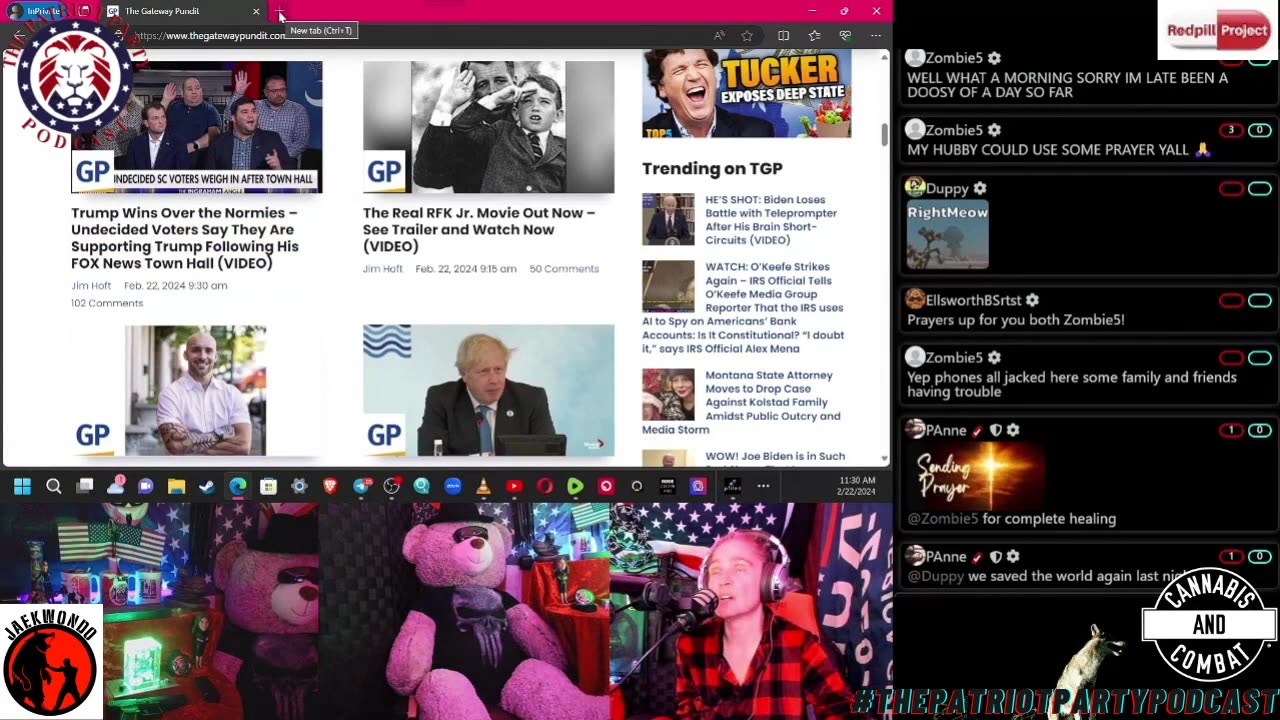The width and height of the screenshot is (1280, 720).
Task: Click red pill on Duppy's message
Action: (1231, 189)
